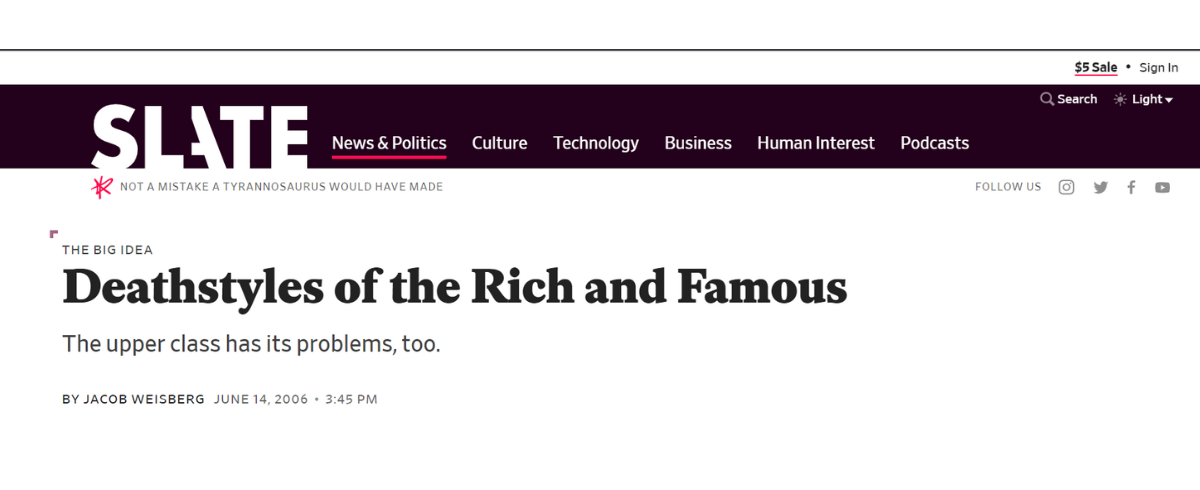The height and width of the screenshot is (490, 1200).
Task: Click the magnifying glass Search icon
Action: click(1047, 99)
